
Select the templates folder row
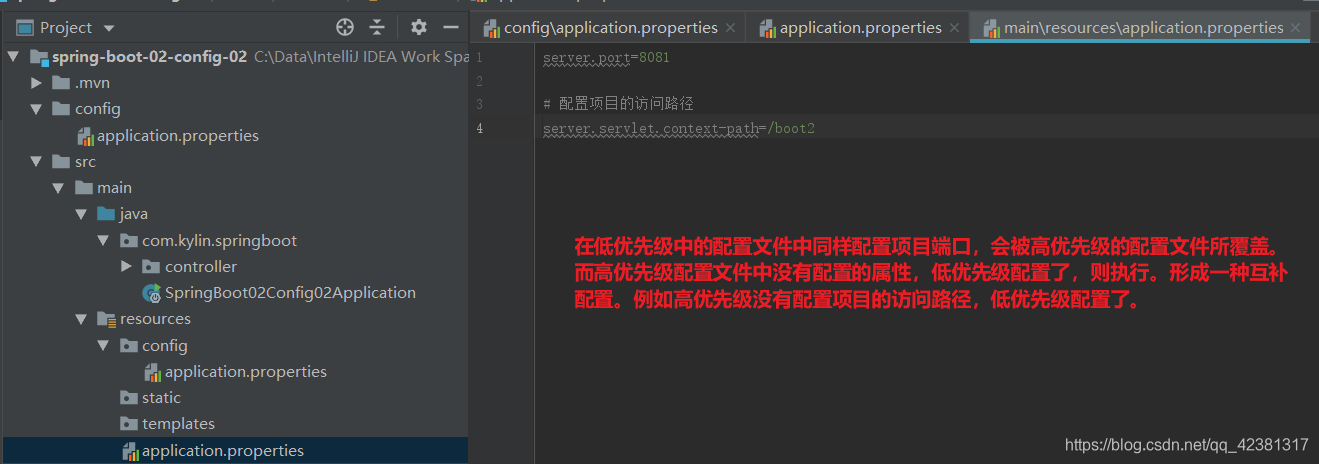(234, 423)
